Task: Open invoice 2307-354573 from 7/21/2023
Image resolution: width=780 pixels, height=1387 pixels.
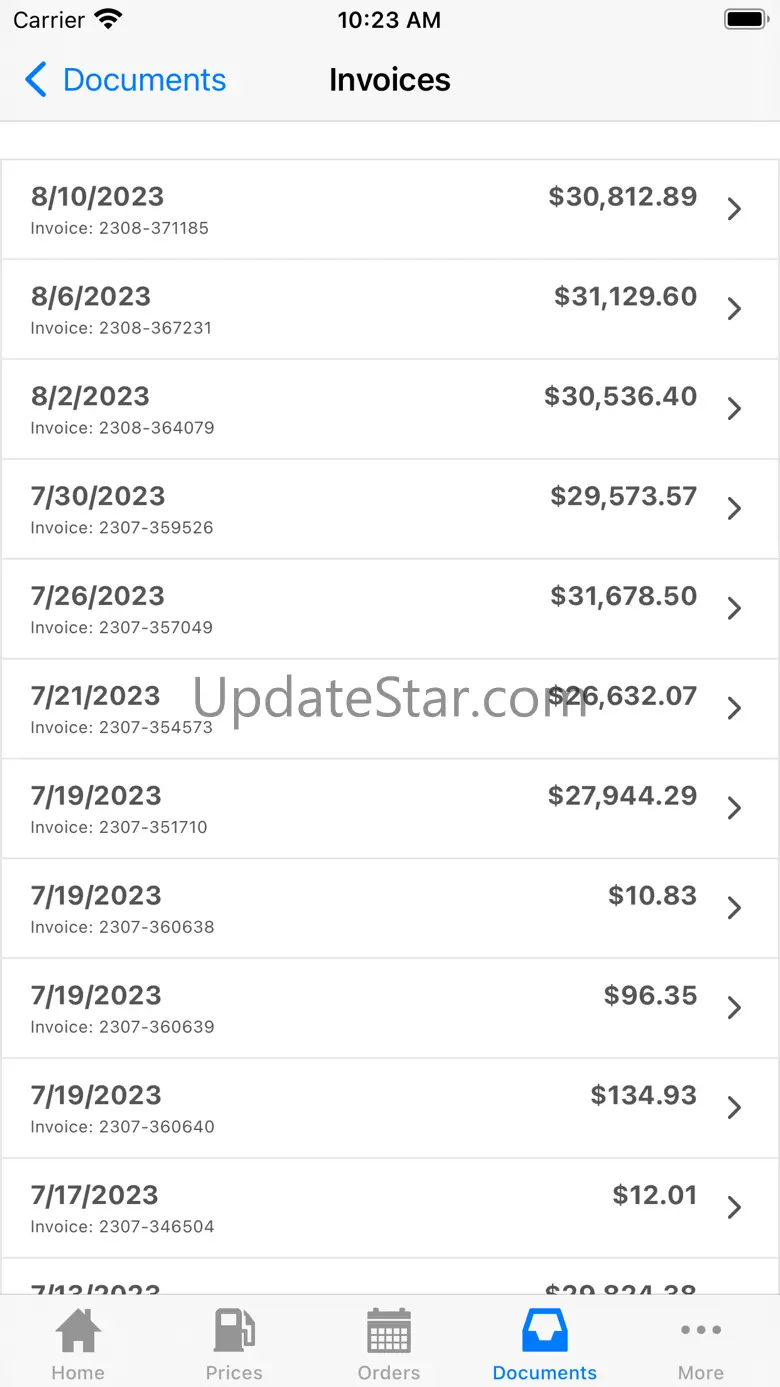Action: click(390, 709)
